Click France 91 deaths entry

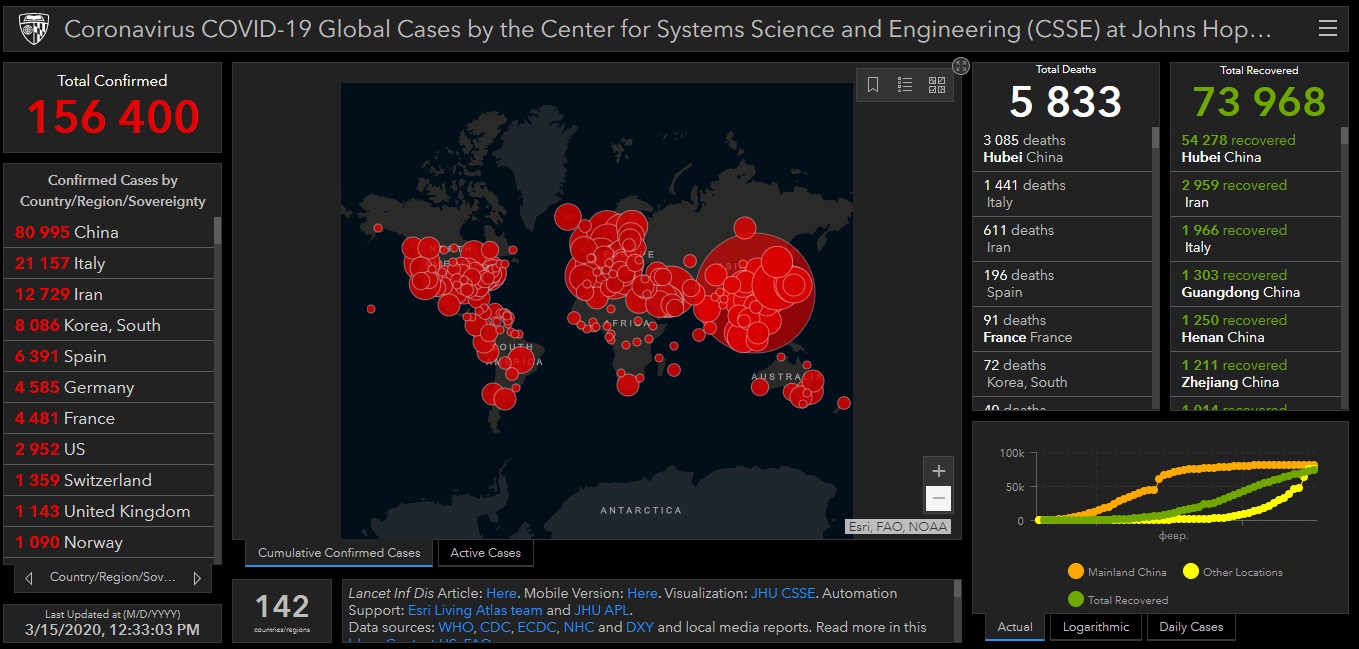tap(1062, 329)
